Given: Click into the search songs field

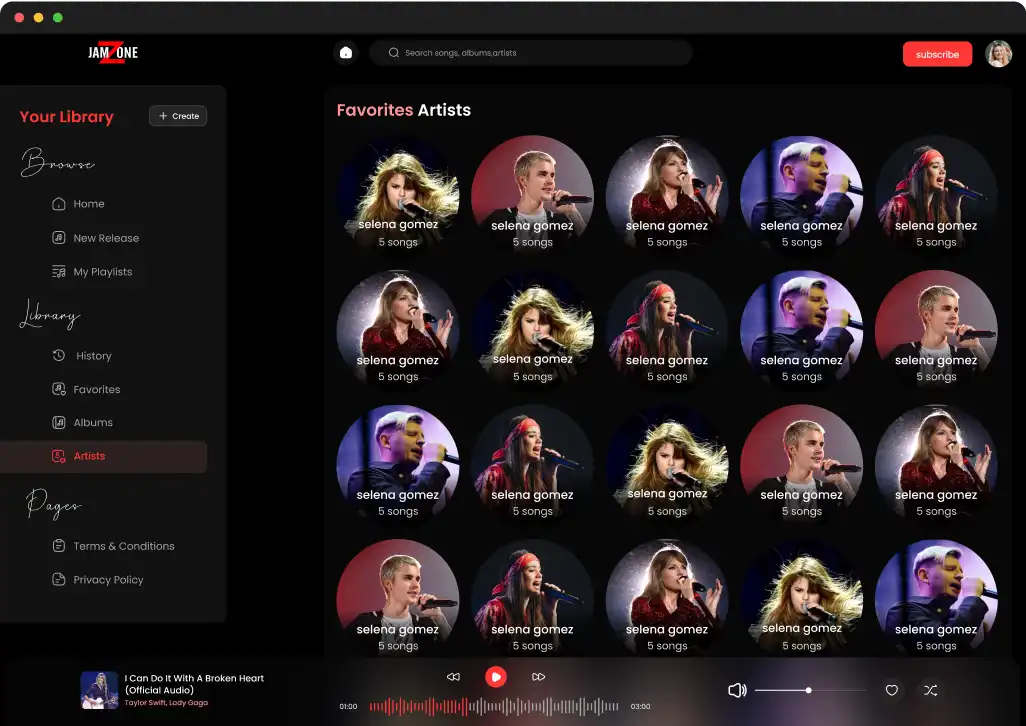Looking at the screenshot, I should pos(531,53).
